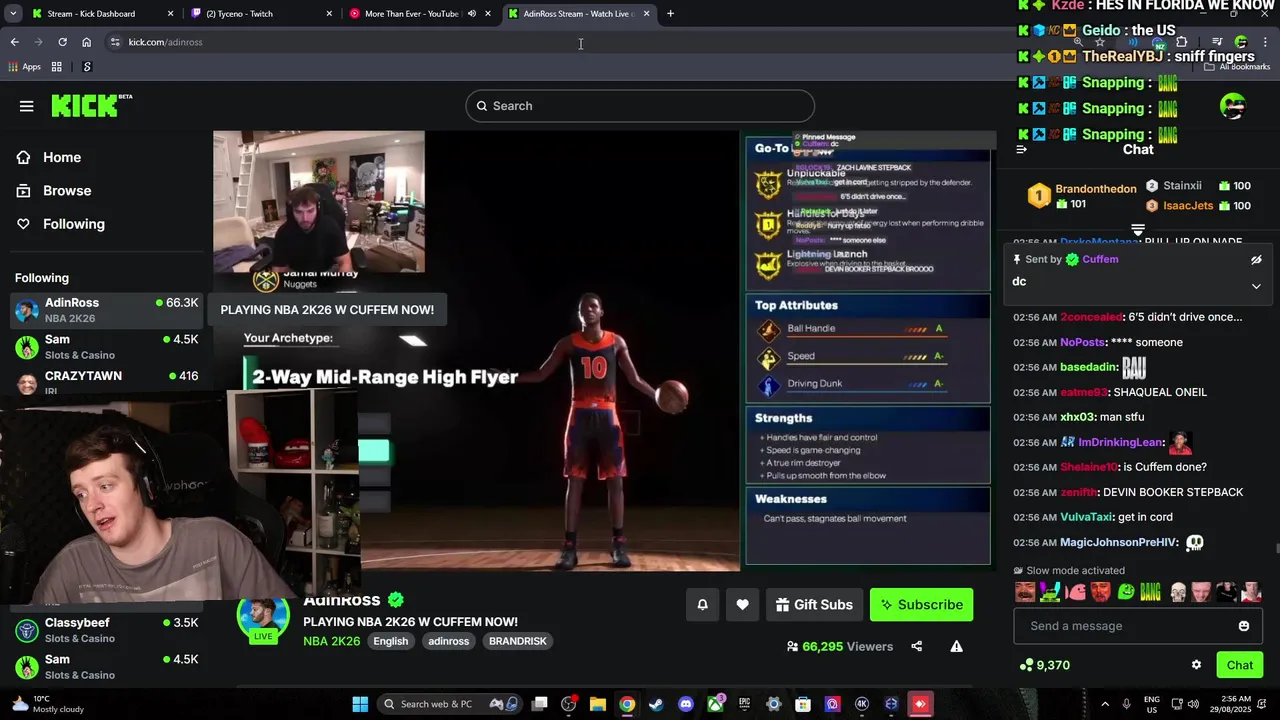Open a new browser tab

[670, 14]
